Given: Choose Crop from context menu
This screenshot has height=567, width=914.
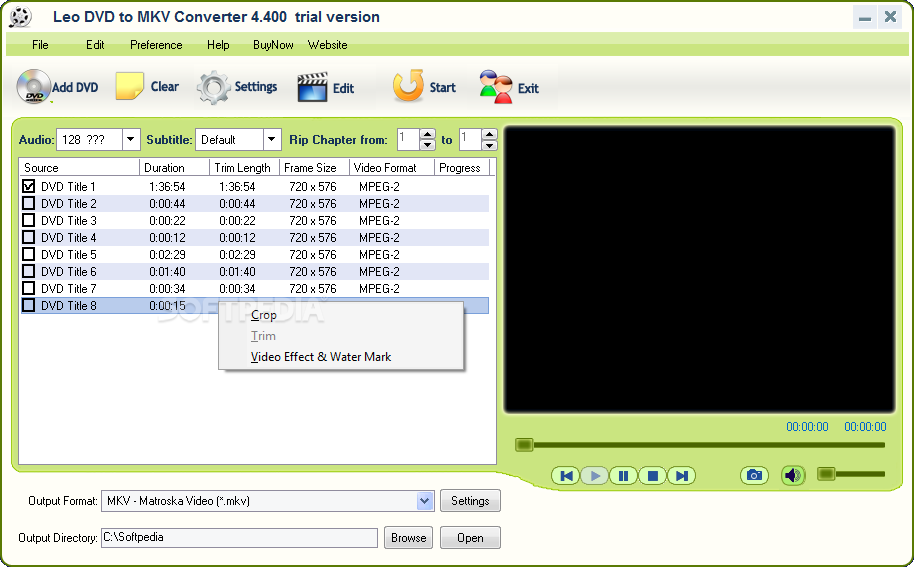Looking at the screenshot, I should click(x=263, y=315).
